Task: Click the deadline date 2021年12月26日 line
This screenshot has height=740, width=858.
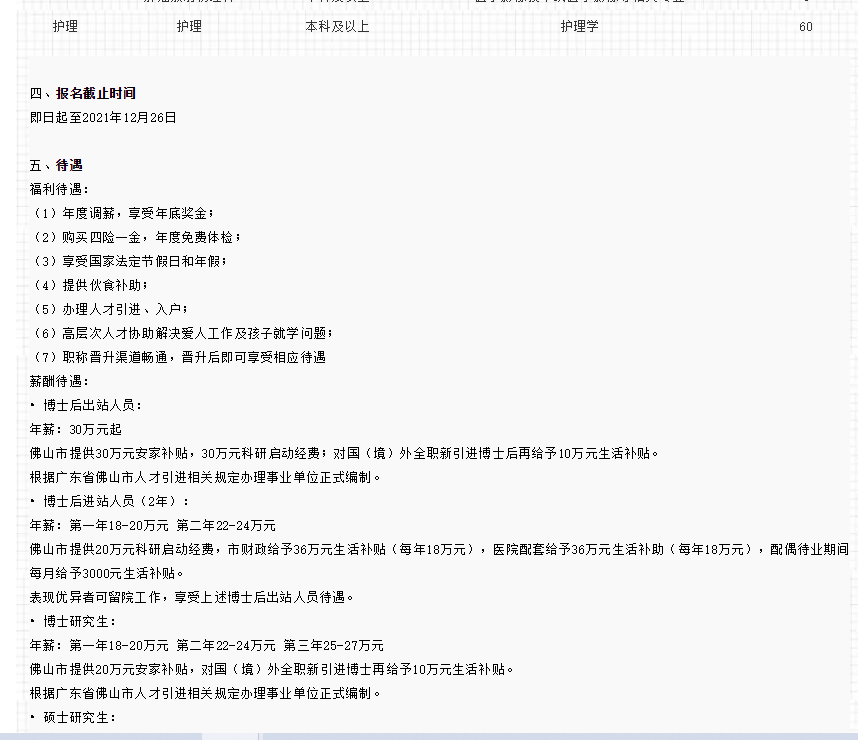Action: [103, 117]
